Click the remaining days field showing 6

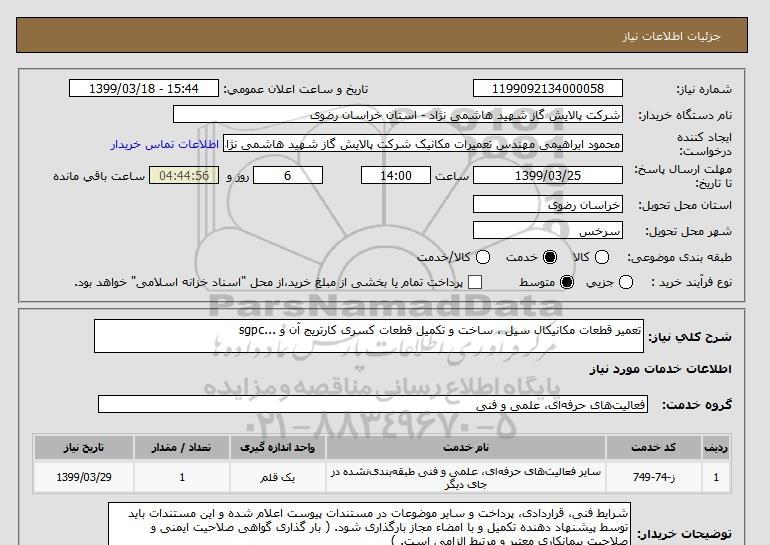coord(288,175)
